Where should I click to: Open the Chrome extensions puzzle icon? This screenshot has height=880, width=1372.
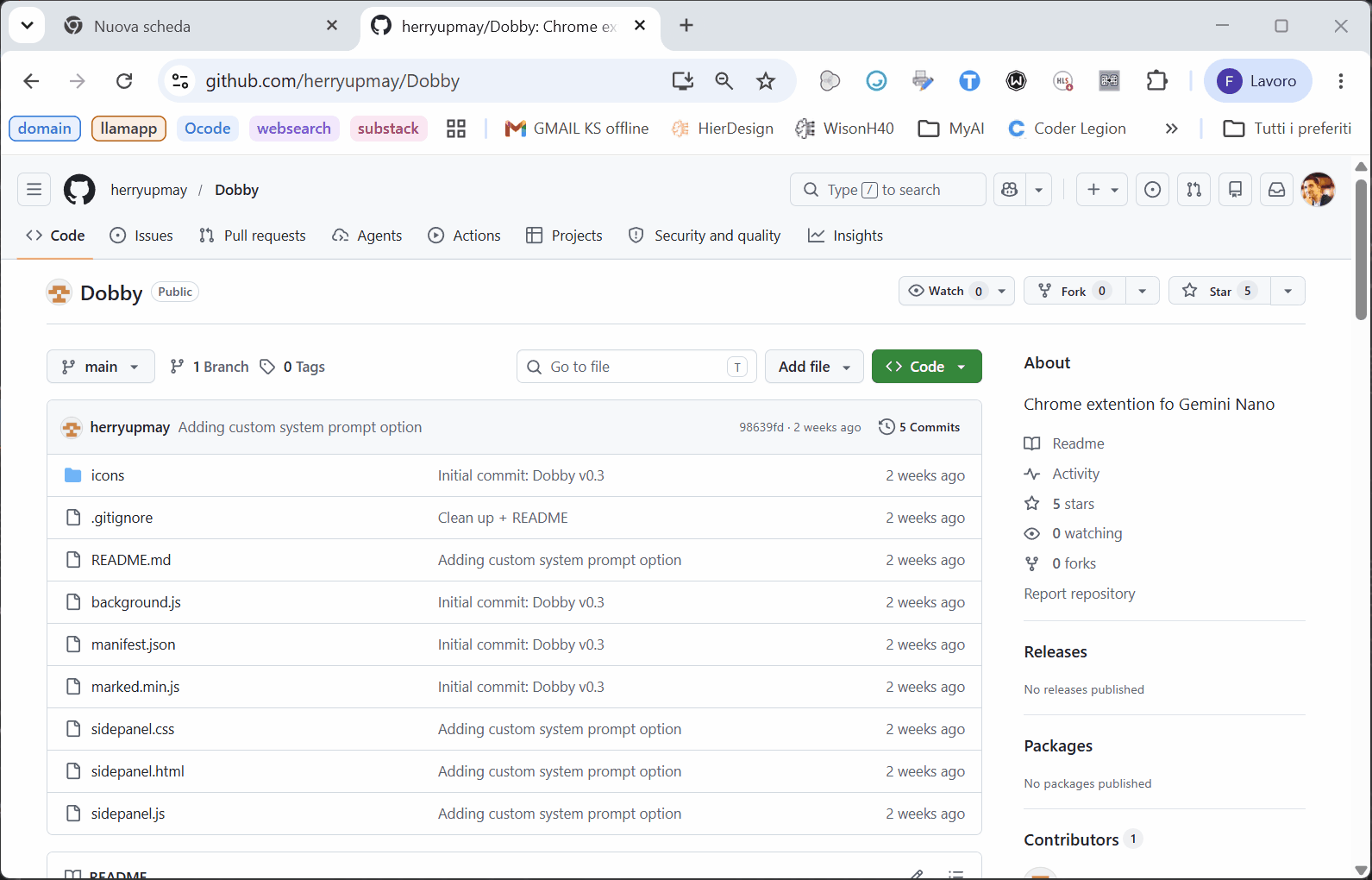[1157, 81]
